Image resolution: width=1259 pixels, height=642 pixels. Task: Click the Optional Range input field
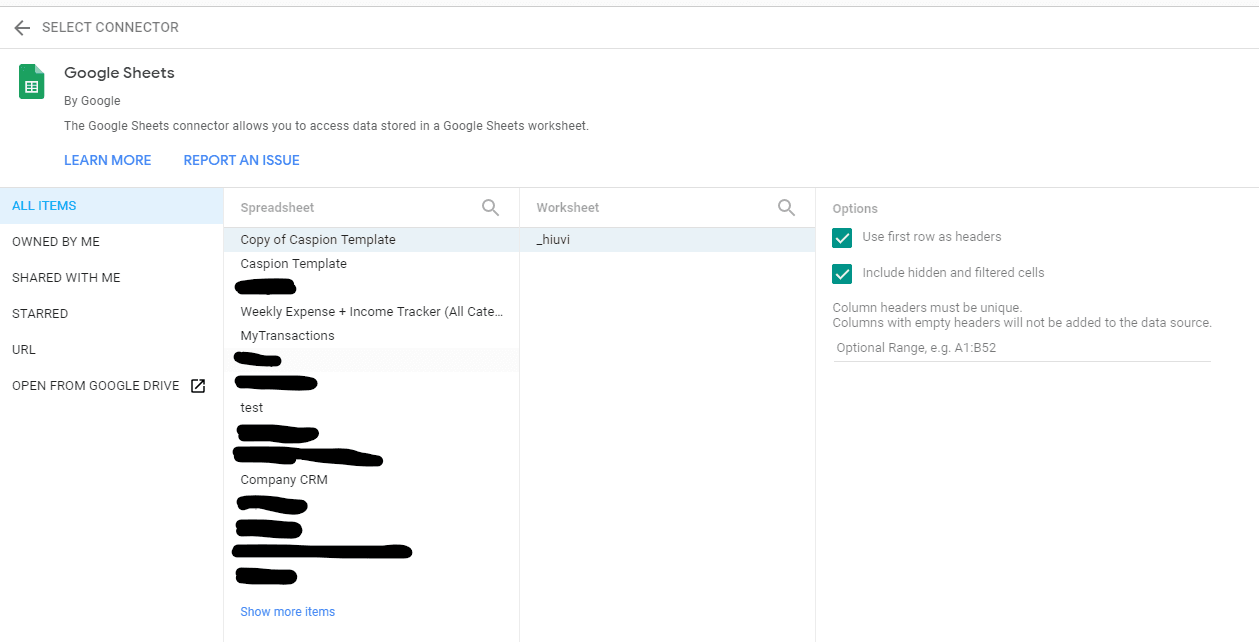1021,348
